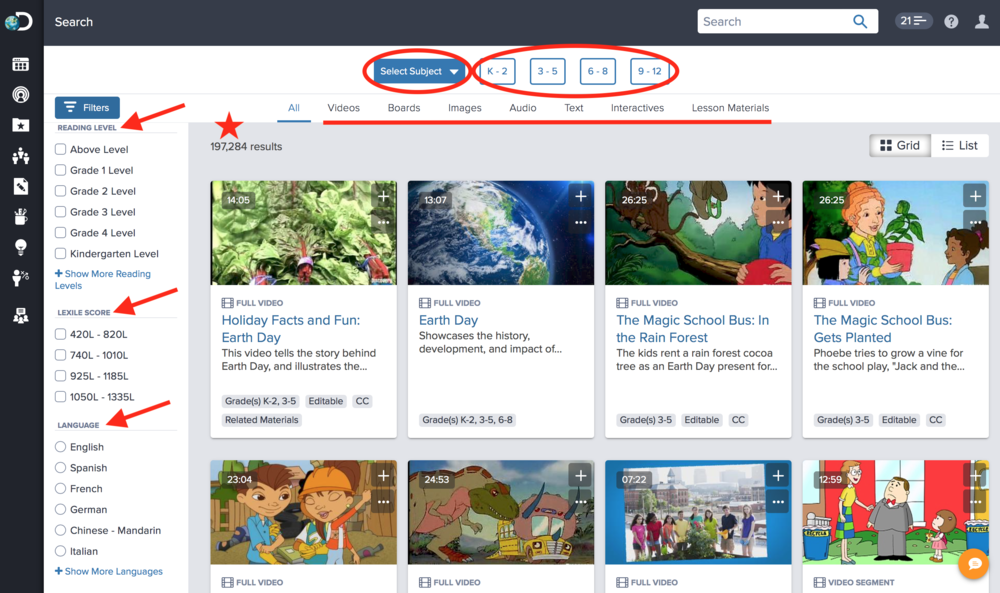Viewport: 1000px width, 593px height.
Task: Open the Holiday Facts and Fun thumbnail
Action: 304,233
